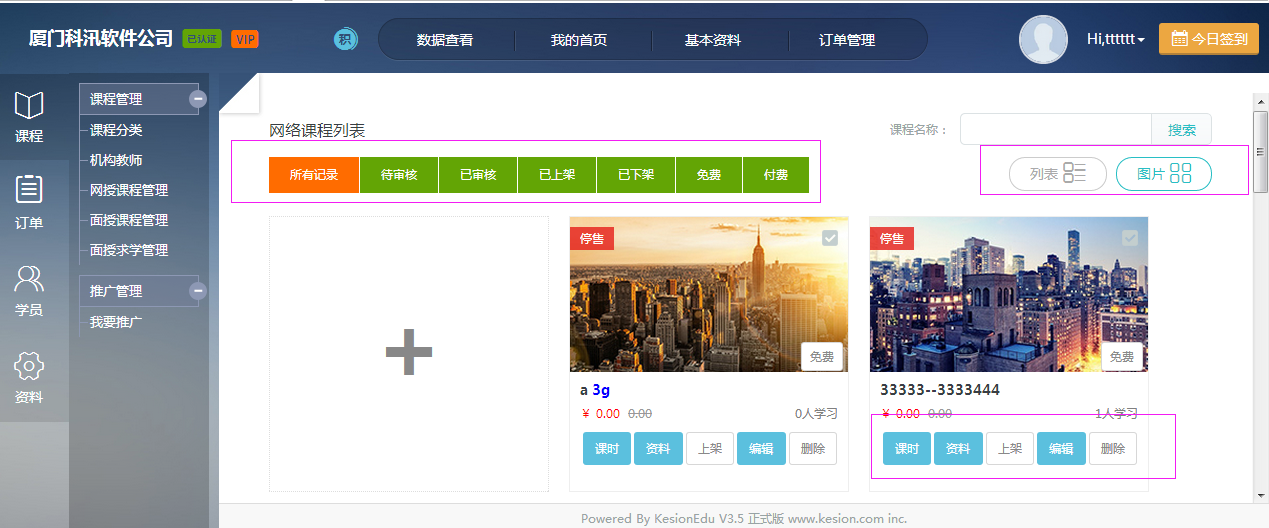Collapse the 课程管理 menu section
This screenshot has width=1269, height=528.
[x=198, y=99]
